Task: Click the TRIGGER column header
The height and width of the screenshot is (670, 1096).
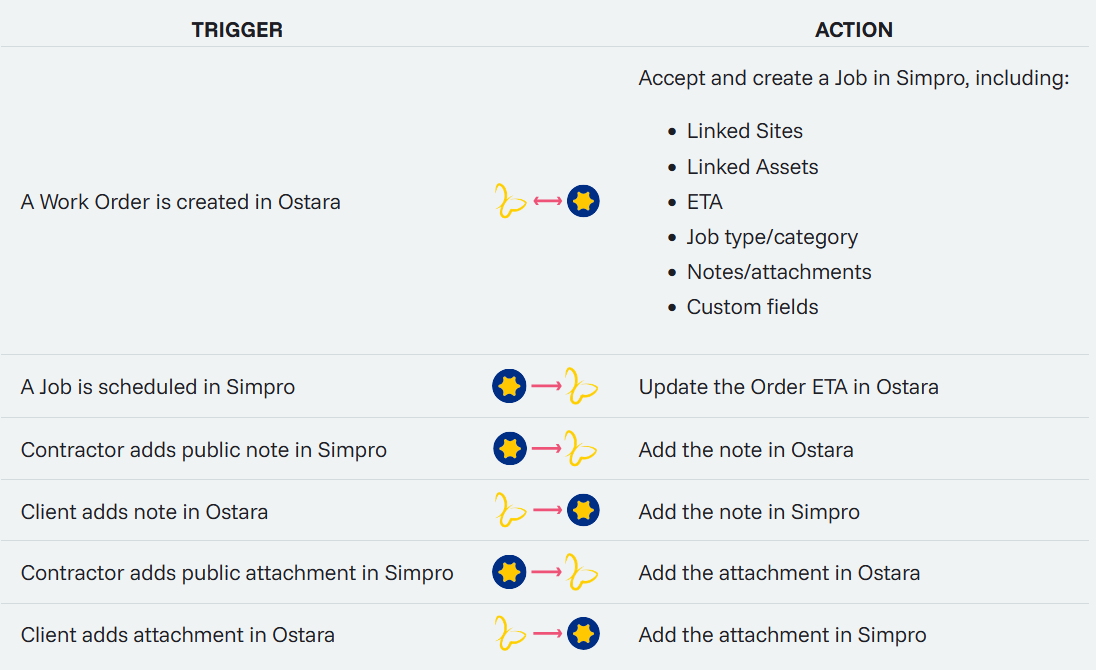Action: [237, 30]
